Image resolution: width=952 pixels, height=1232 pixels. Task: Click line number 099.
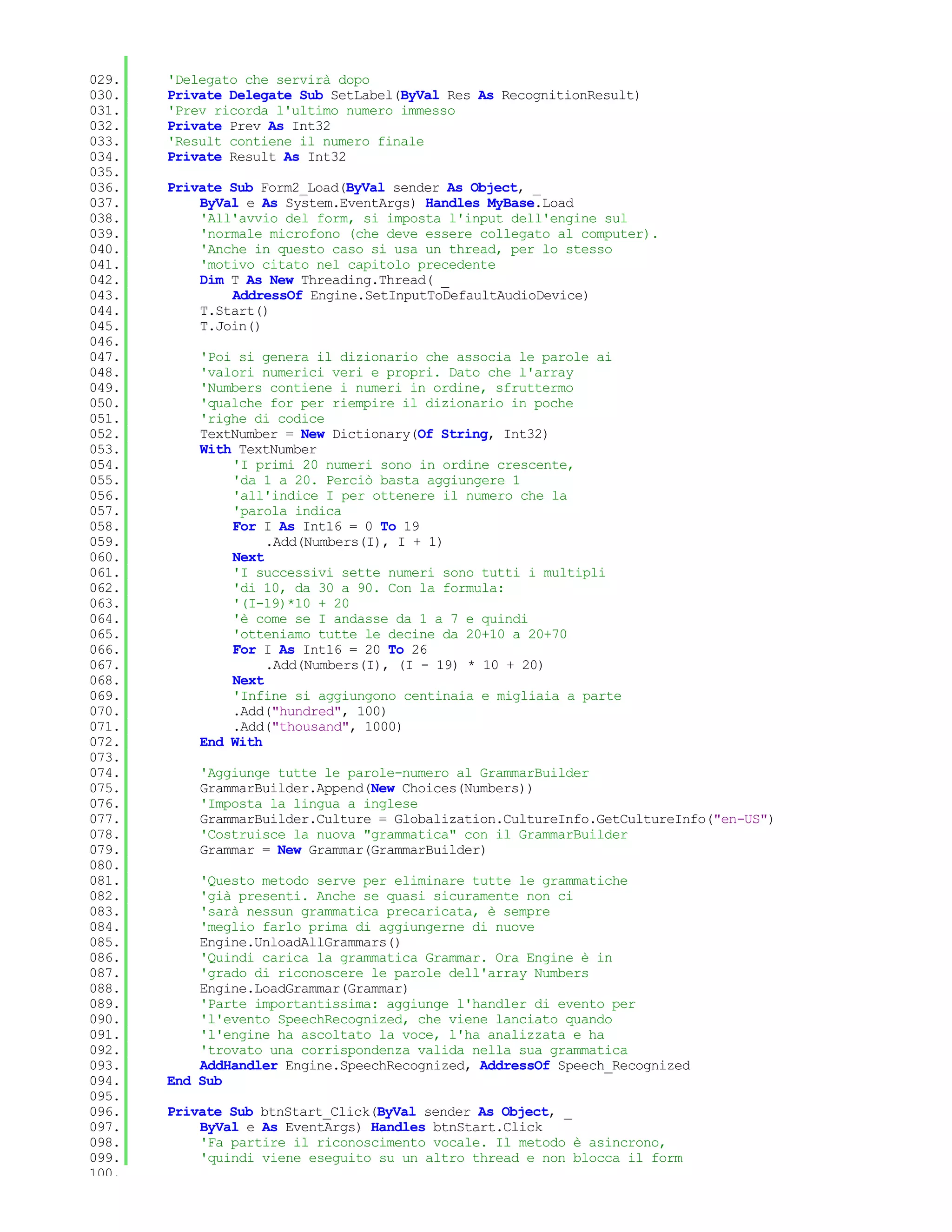[104, 1158]
